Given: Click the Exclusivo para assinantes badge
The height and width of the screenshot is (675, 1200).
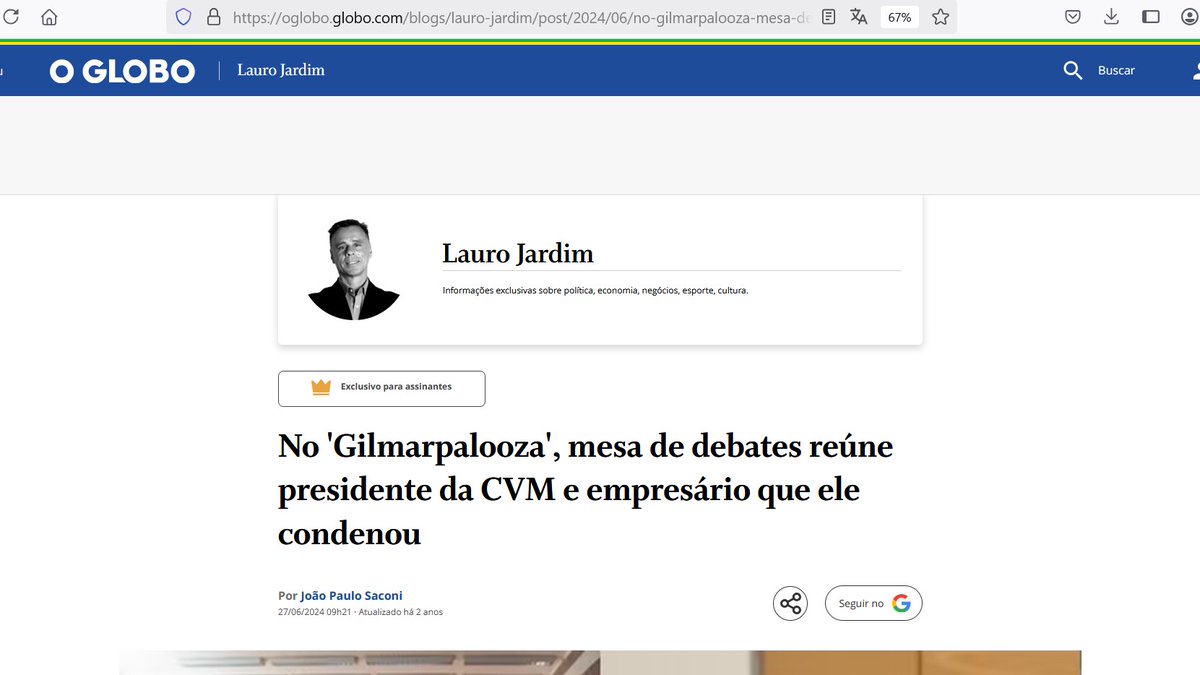Looking at the screenshot, I should tap(382, 389).
